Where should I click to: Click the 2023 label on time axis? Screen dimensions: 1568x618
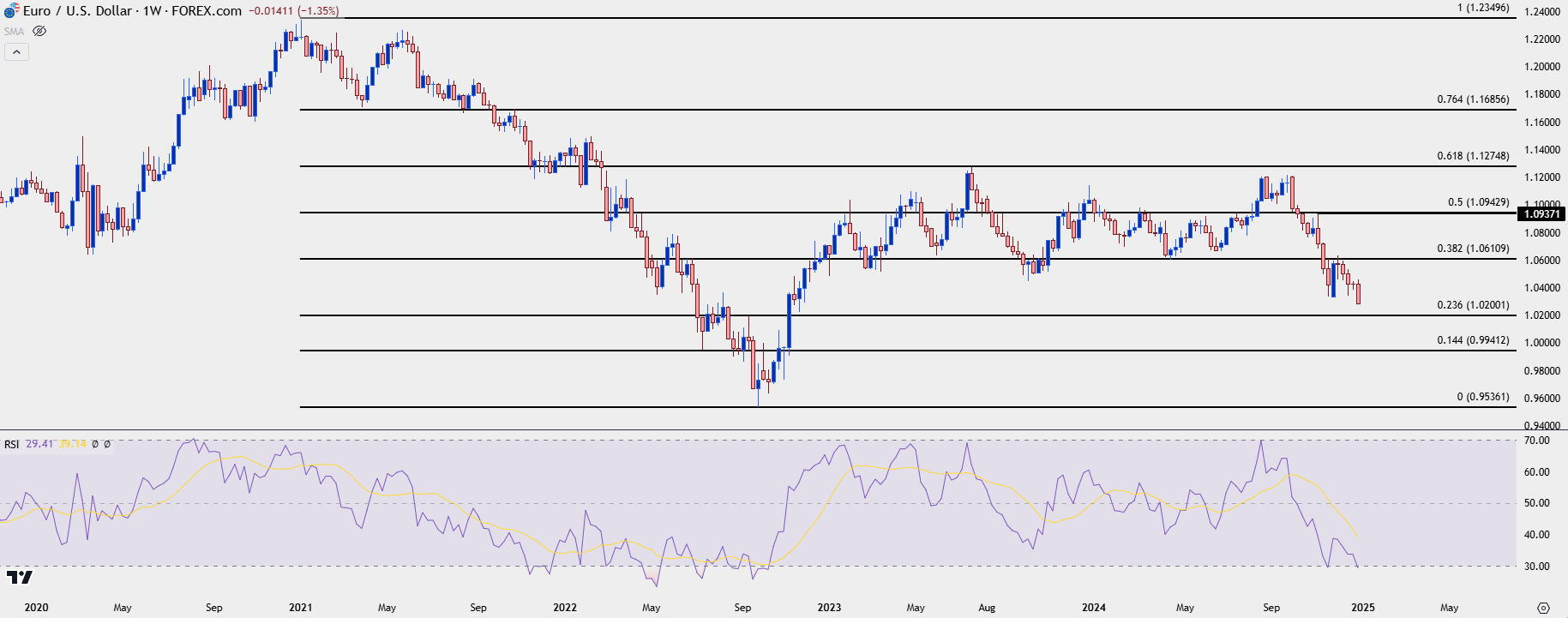pos(829,608)
